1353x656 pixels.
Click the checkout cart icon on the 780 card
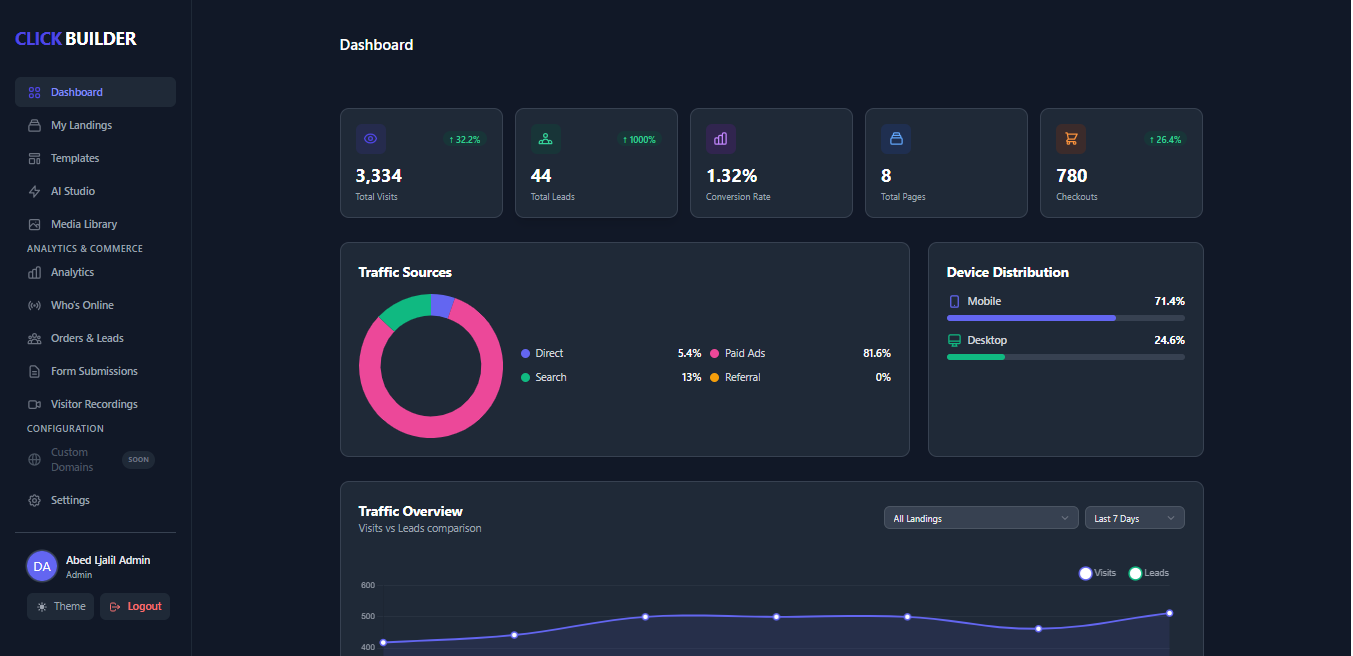[1070, 138]
